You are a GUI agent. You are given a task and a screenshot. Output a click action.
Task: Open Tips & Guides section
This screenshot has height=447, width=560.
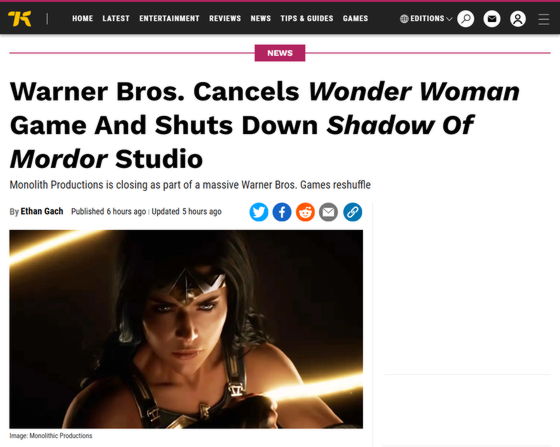[x=307, y=19]
